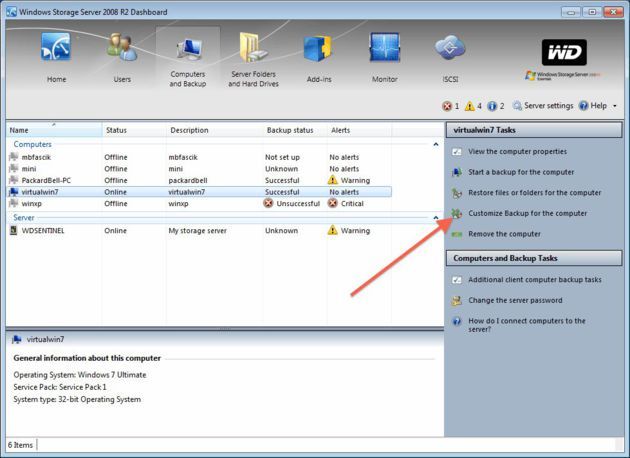630x458 pixels.
Task: Open the Users section icon
Action: tap(122, 47)
